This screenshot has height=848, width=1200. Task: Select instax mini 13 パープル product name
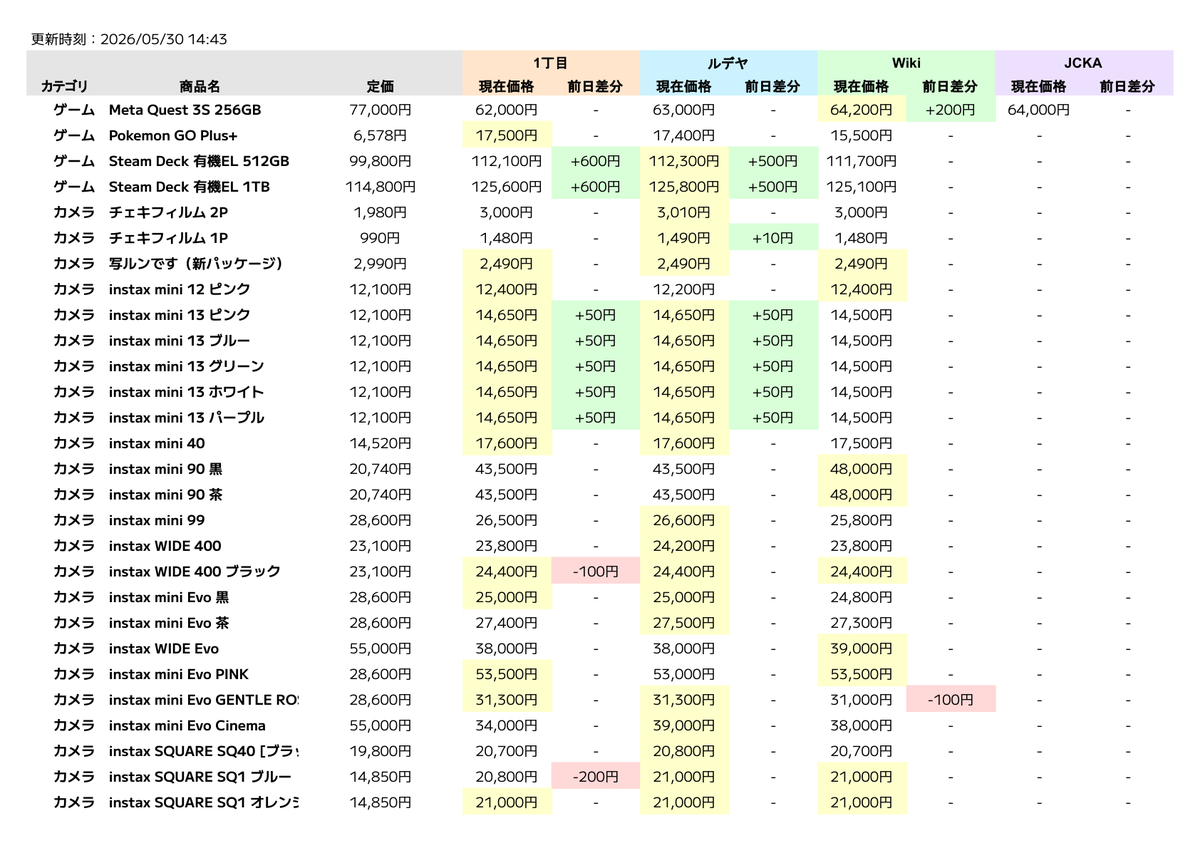[x=187, y=417]
